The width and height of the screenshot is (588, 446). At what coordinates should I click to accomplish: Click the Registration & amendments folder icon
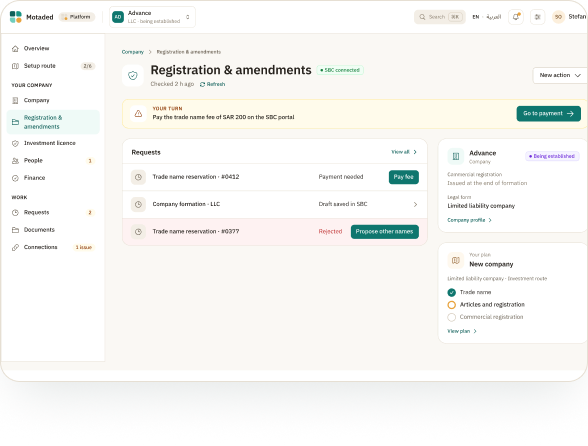pos(15,122)
